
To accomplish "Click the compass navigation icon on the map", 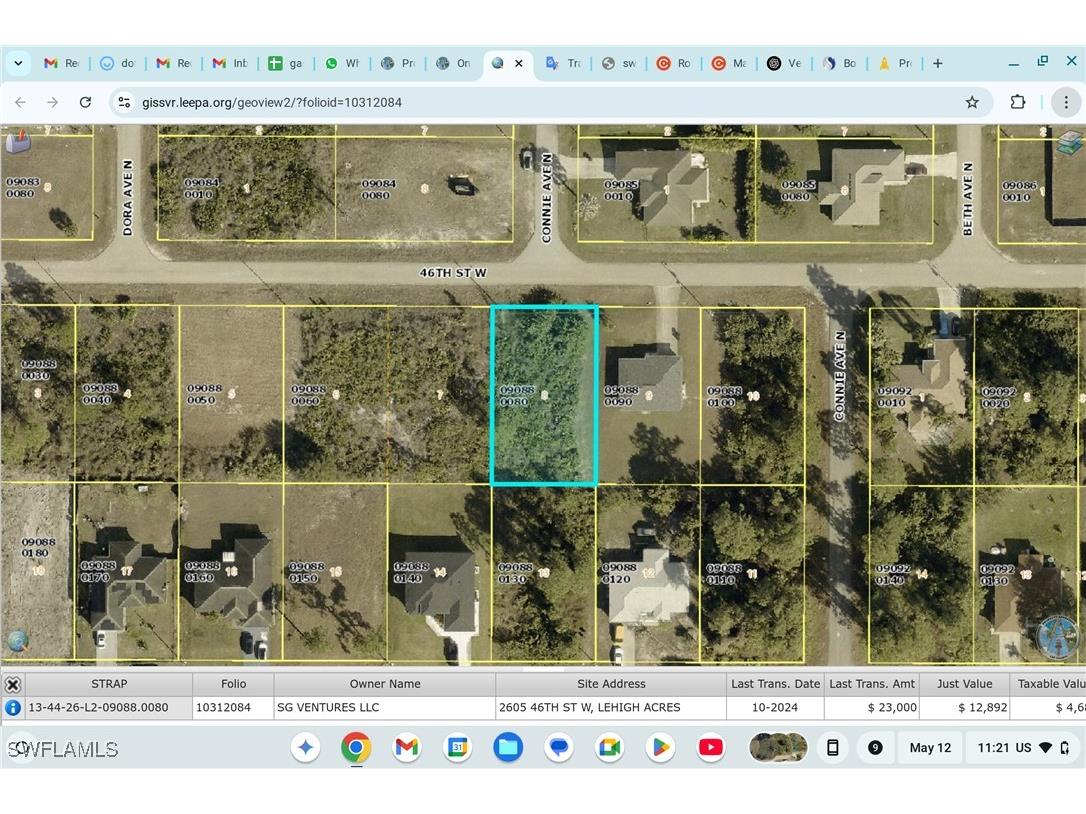I will click(1058, 635).
